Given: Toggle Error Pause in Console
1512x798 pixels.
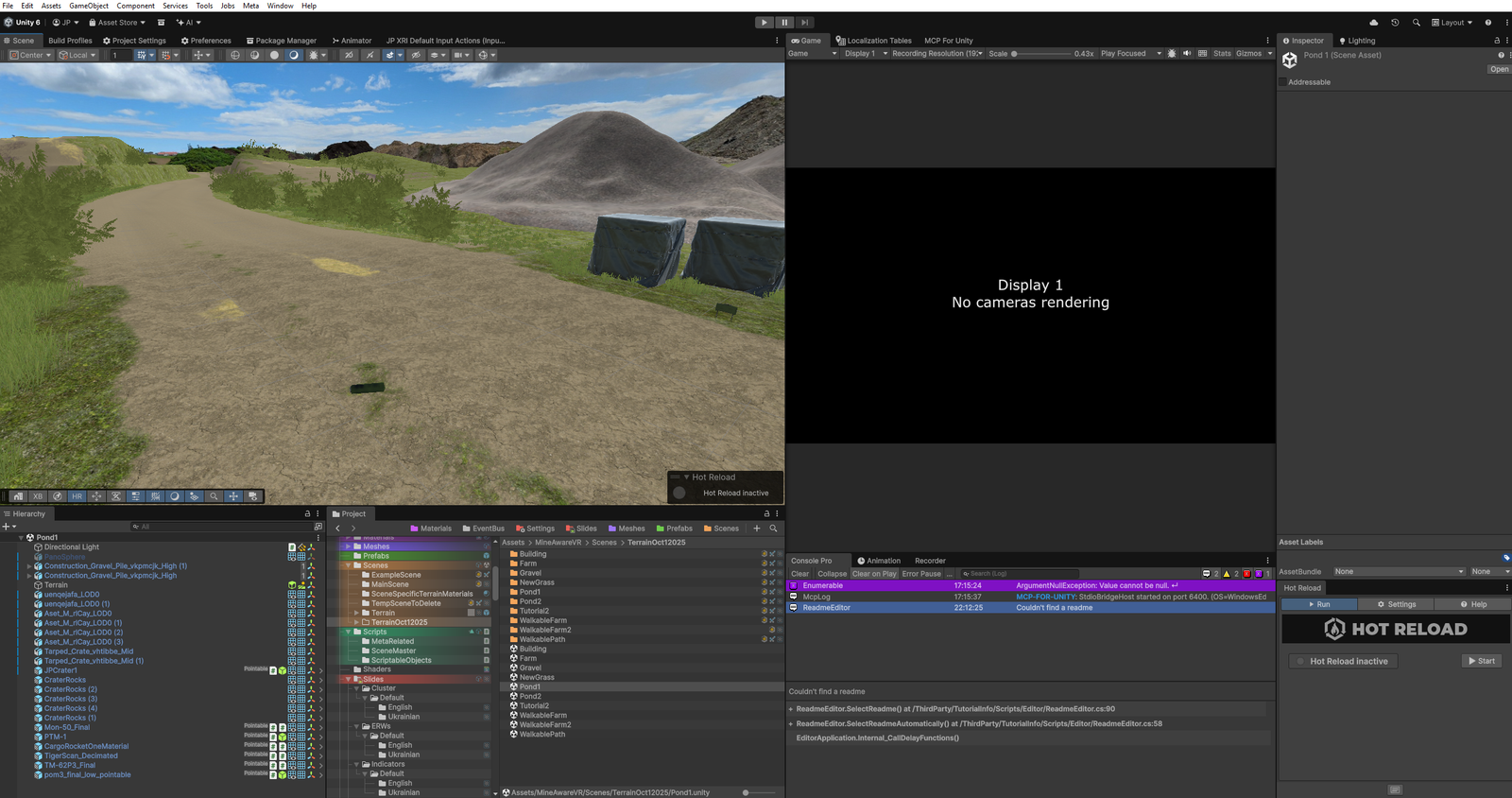Looking at the screenshot, I should [921, 574].
